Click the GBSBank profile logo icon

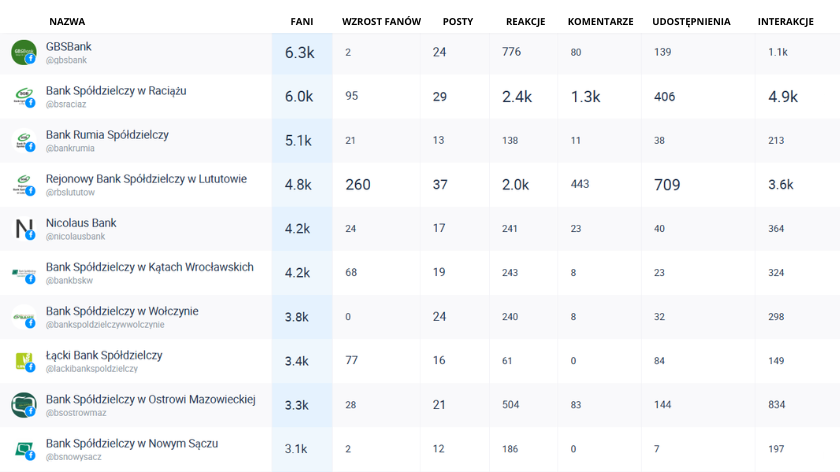(24, 52)
